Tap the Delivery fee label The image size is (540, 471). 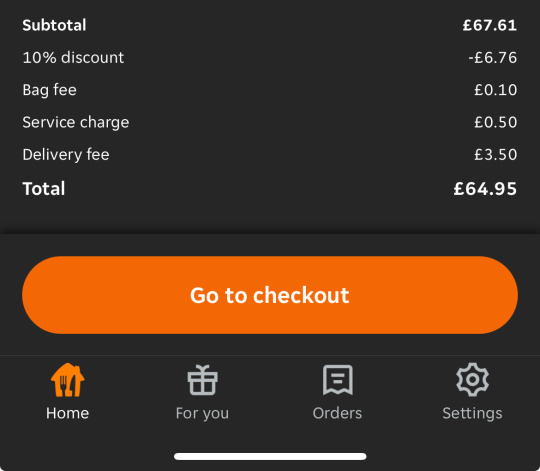pyautogui.click(x=66, y=155)
